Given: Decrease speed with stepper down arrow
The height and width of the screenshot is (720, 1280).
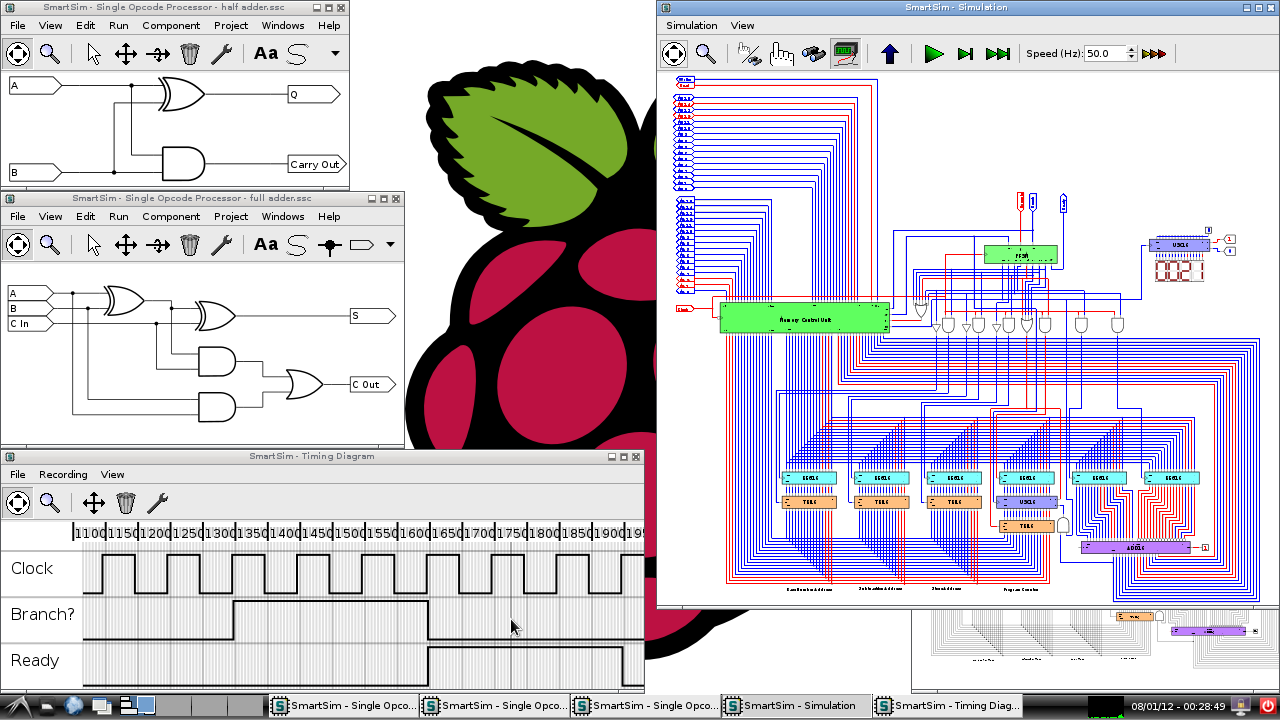Looking at the screenshot, I should point(1132,58).
